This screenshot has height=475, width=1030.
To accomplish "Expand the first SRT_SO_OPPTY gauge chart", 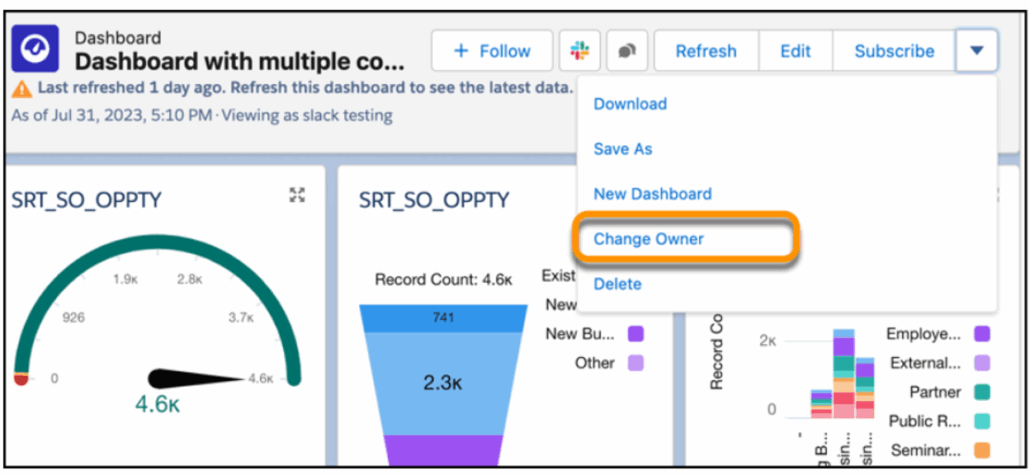I will coord(296,195).
